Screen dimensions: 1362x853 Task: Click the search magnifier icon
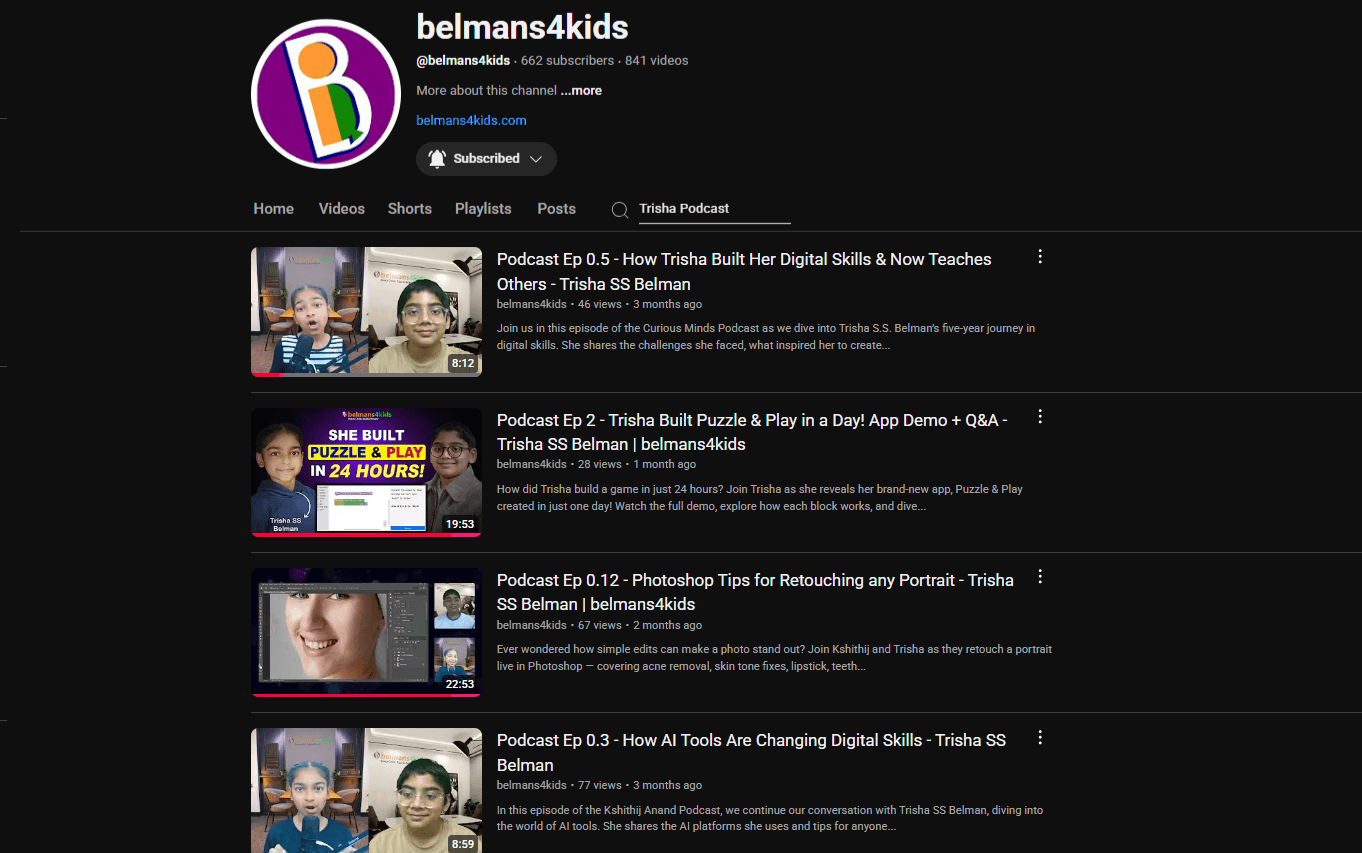[x=620, y=209]
